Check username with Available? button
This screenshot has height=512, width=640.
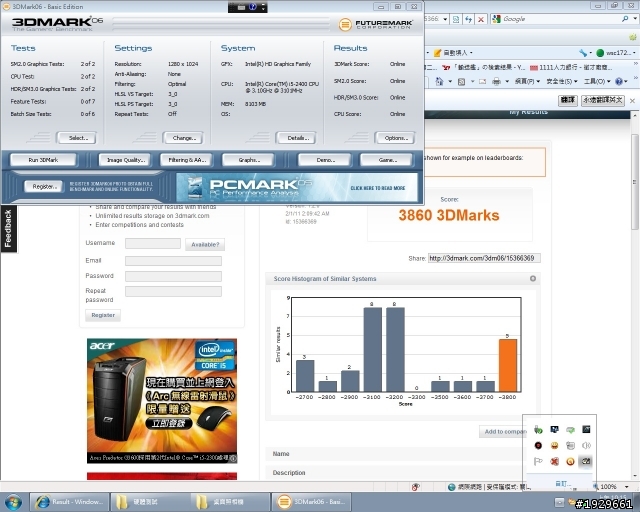pos(205,245)
